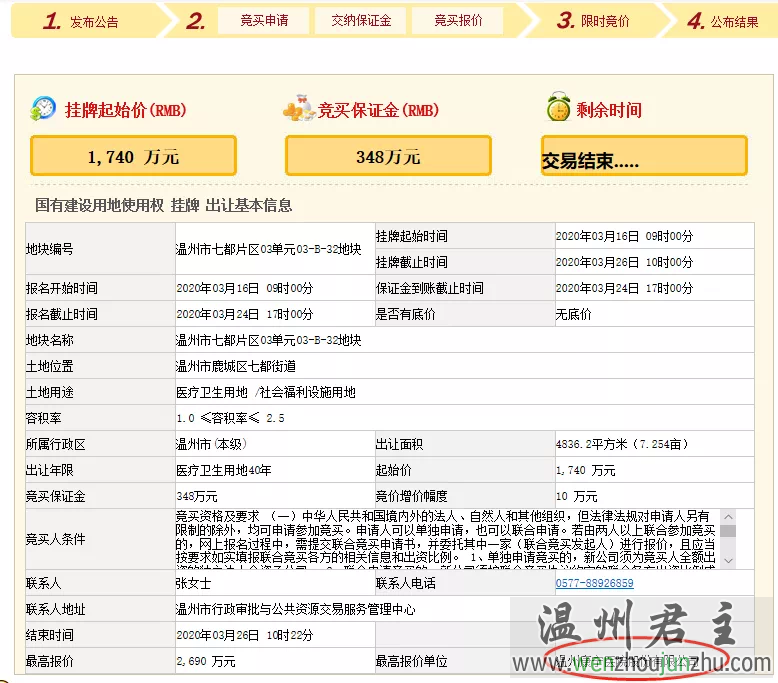The height and width of the screenshot is (683, 778).
Task: Click the up arrow in 竞买人条件 scrollbar
Action: pyautogui.click(x=728, y=516)
